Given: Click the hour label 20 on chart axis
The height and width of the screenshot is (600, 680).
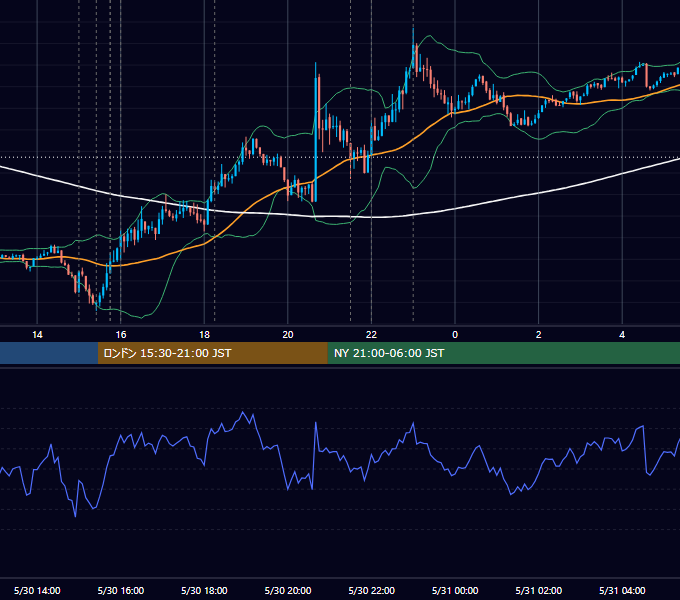Looking at the screenshot, I should 288,335.
